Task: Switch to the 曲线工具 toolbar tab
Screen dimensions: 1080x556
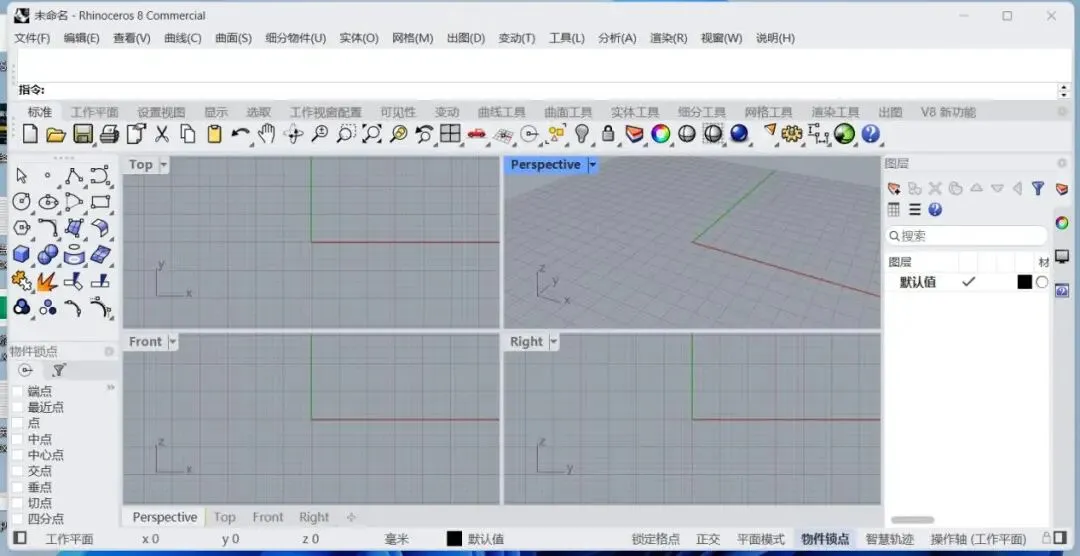Action: (501, 112)
